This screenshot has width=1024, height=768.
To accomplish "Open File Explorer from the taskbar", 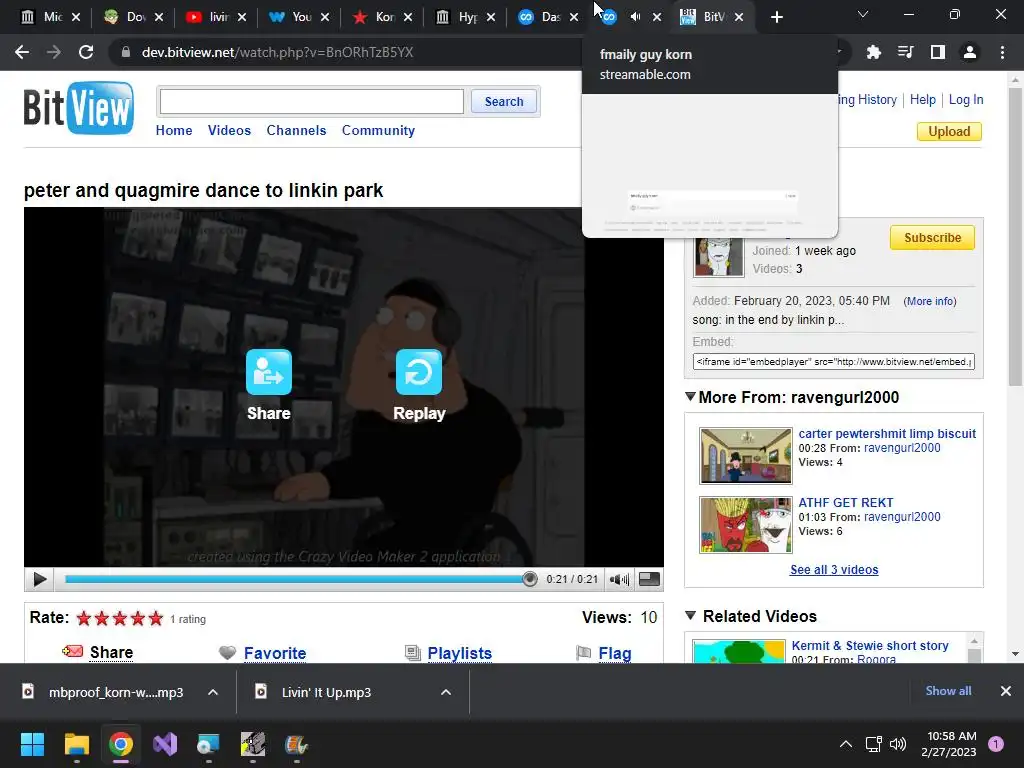I will click(x=76, y=744).
